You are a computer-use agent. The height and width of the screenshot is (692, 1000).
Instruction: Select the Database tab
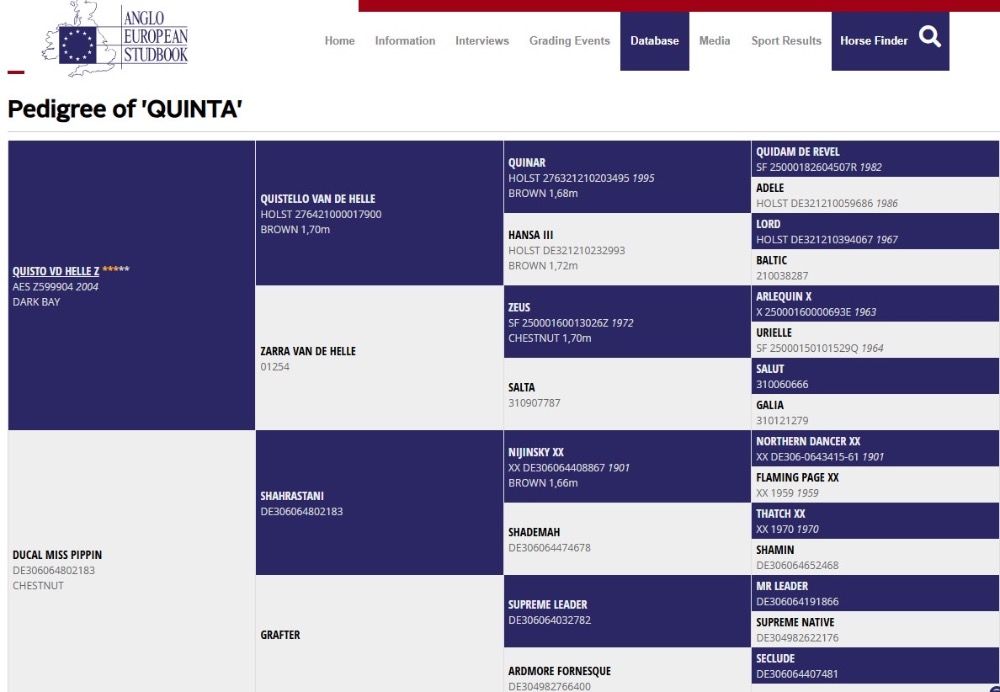click(654, 41)
